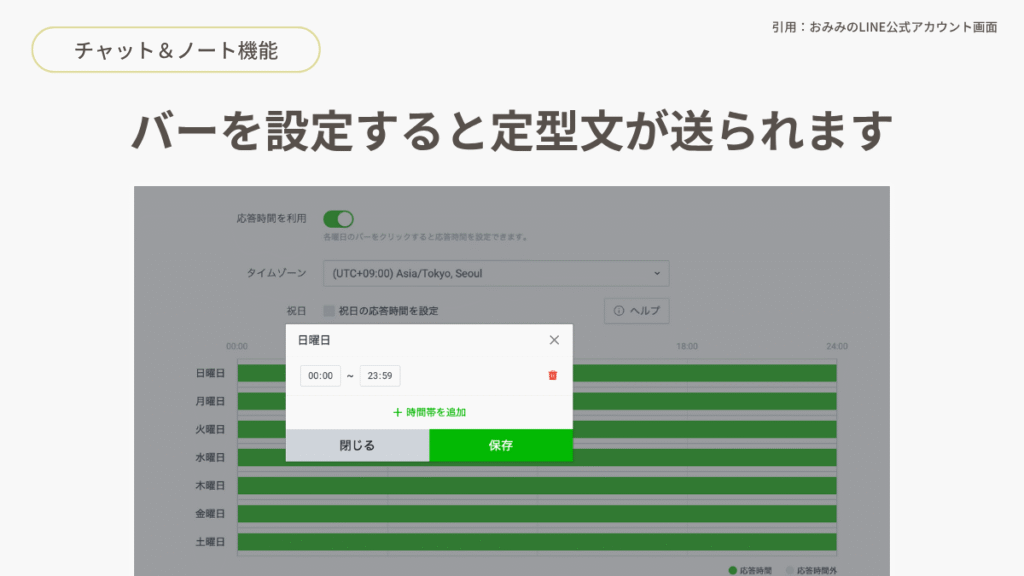Click the 応答時間 green legend dot
Screen dimensions: 1024x576
(733, 570)
